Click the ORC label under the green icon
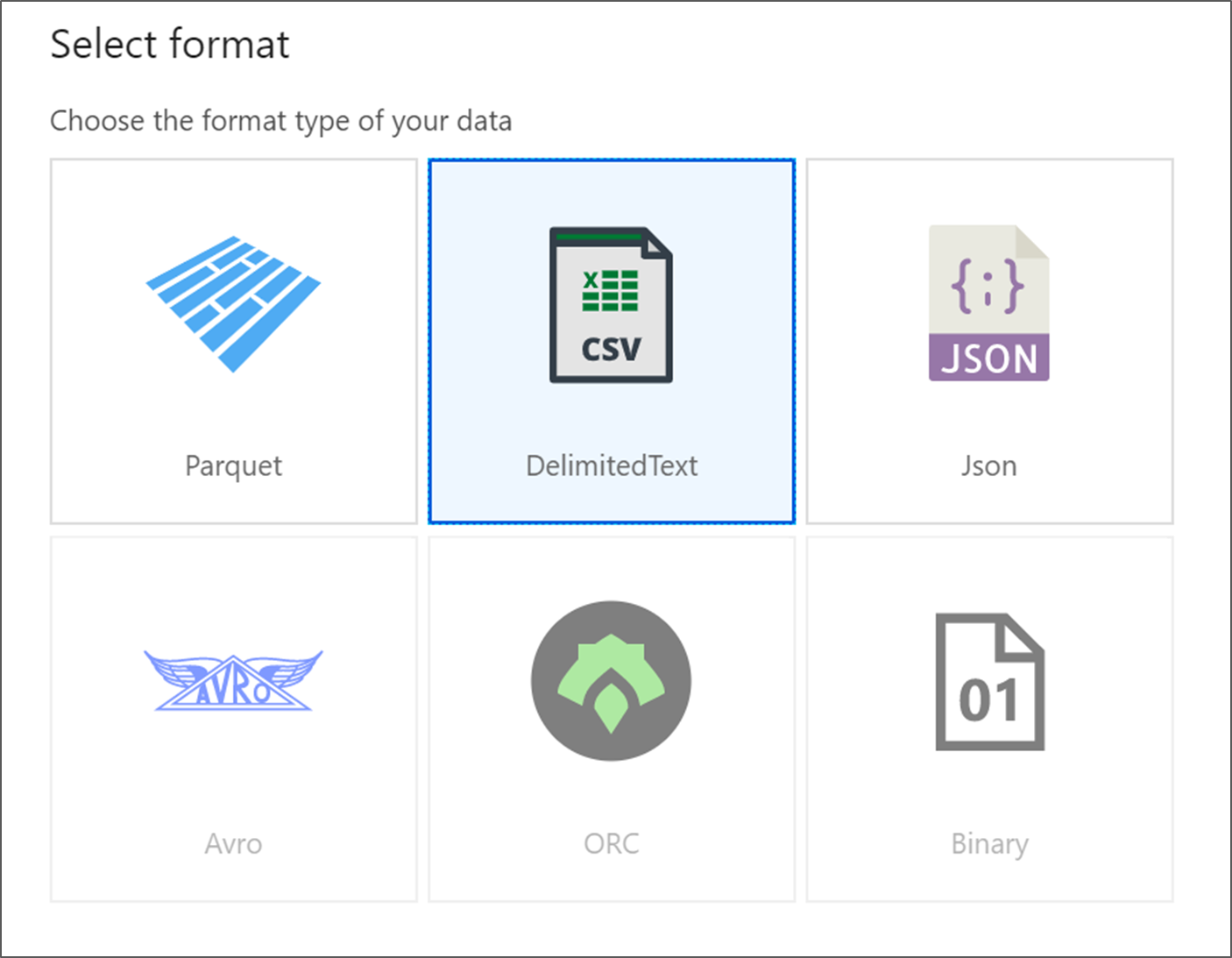The height and width of the screenshot is (958, 1232). (x=611, y=843)
